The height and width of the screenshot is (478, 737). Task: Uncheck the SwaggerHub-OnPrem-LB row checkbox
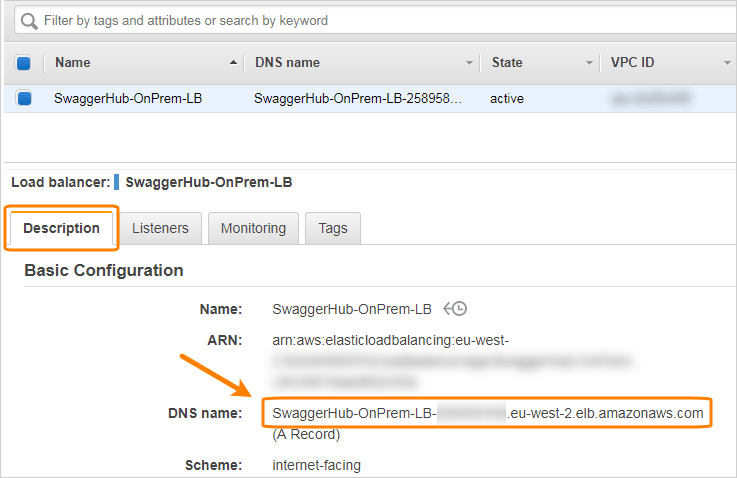(24, 98)
